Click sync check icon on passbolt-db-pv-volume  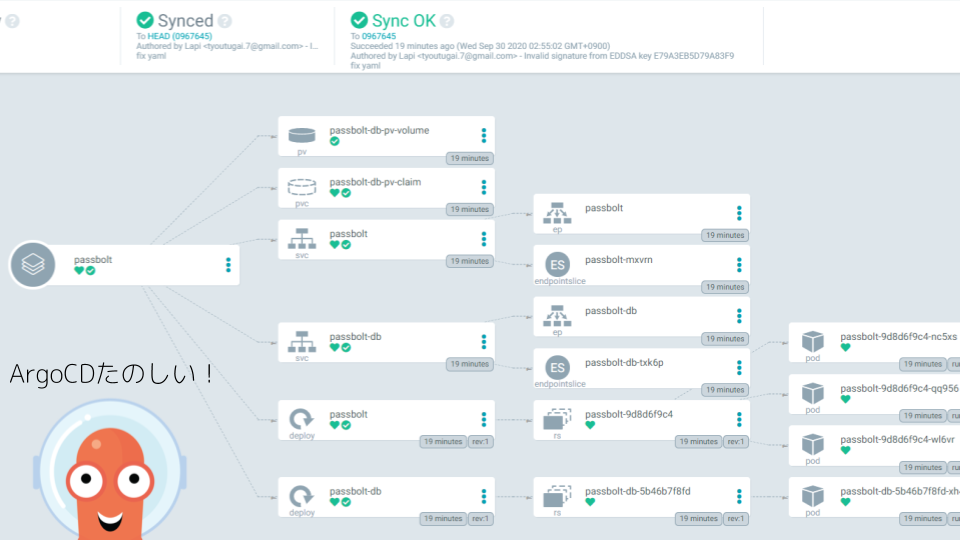[334, 141]
